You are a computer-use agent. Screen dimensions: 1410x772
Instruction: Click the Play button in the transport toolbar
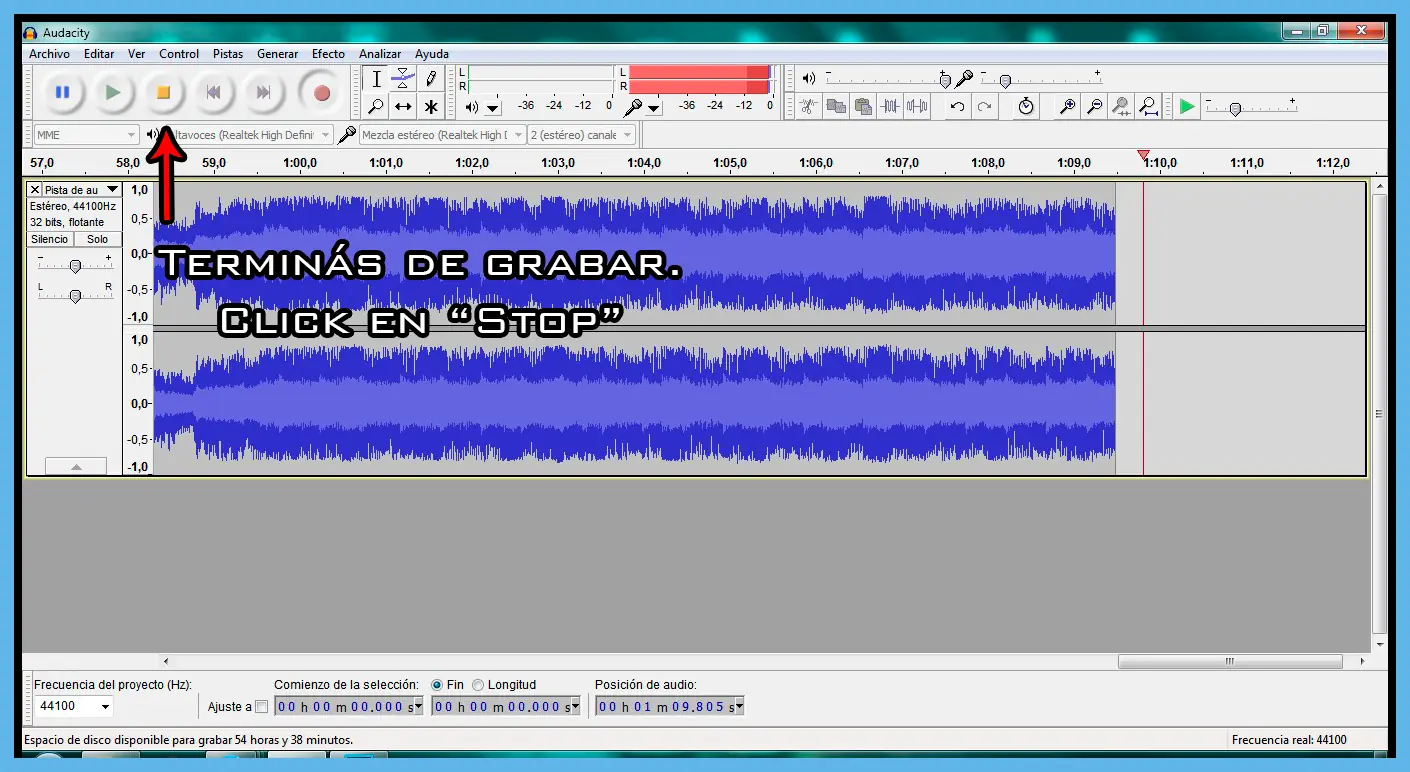point(113,93)
